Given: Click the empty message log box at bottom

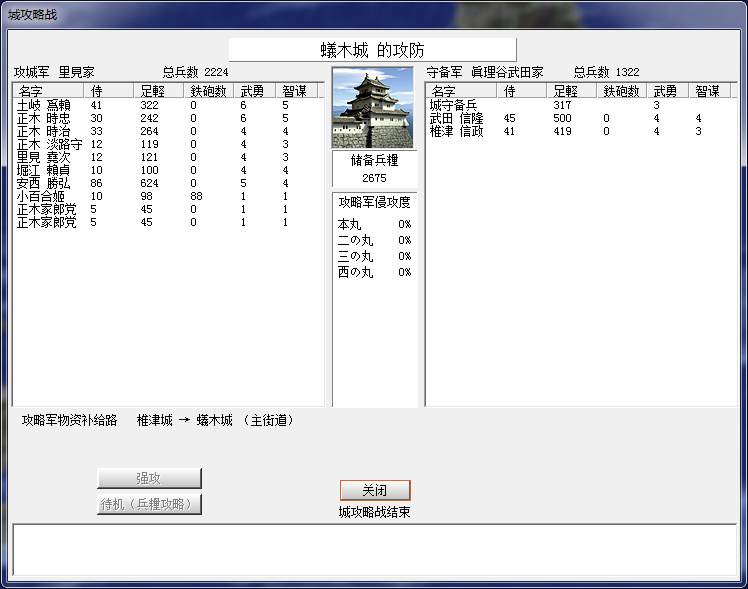Looking at the screenshot, I should tap(374, 549).
